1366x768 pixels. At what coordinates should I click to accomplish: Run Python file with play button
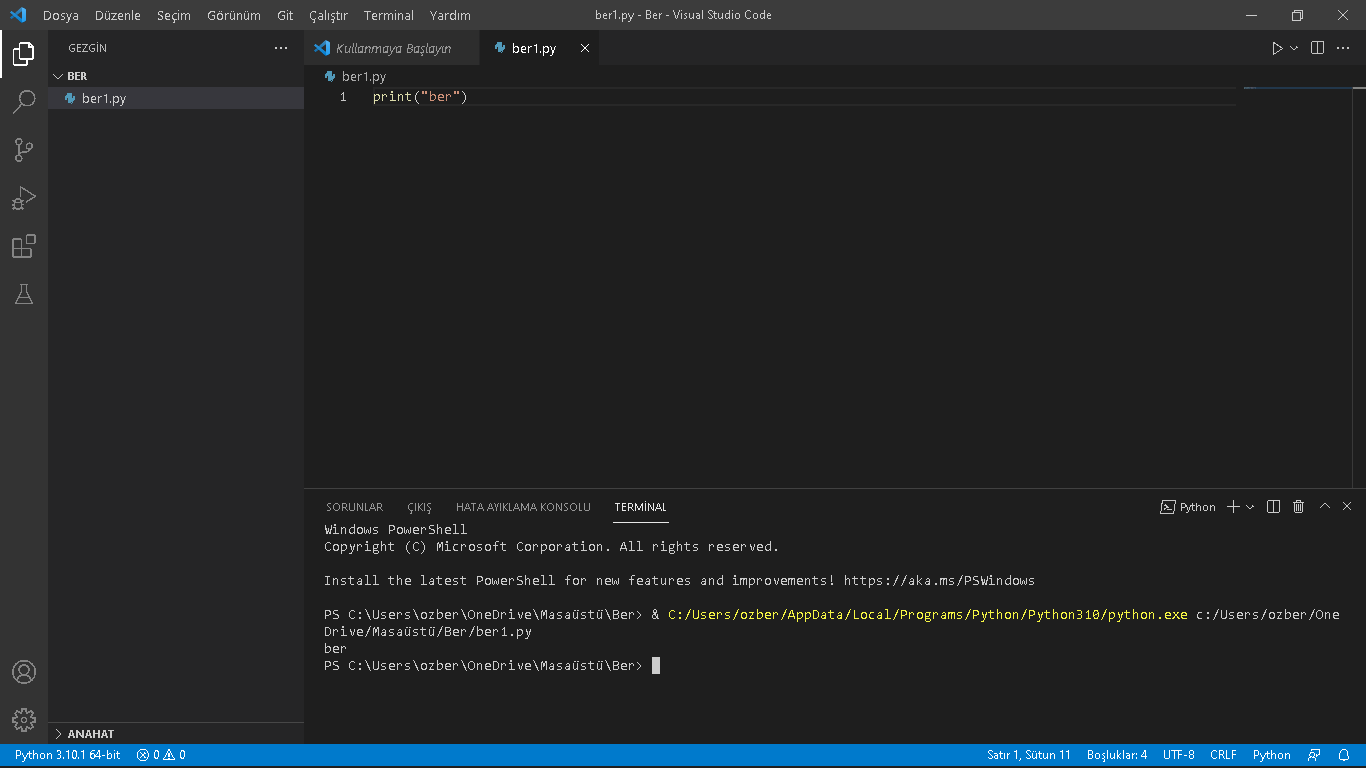coord(1277,48)
